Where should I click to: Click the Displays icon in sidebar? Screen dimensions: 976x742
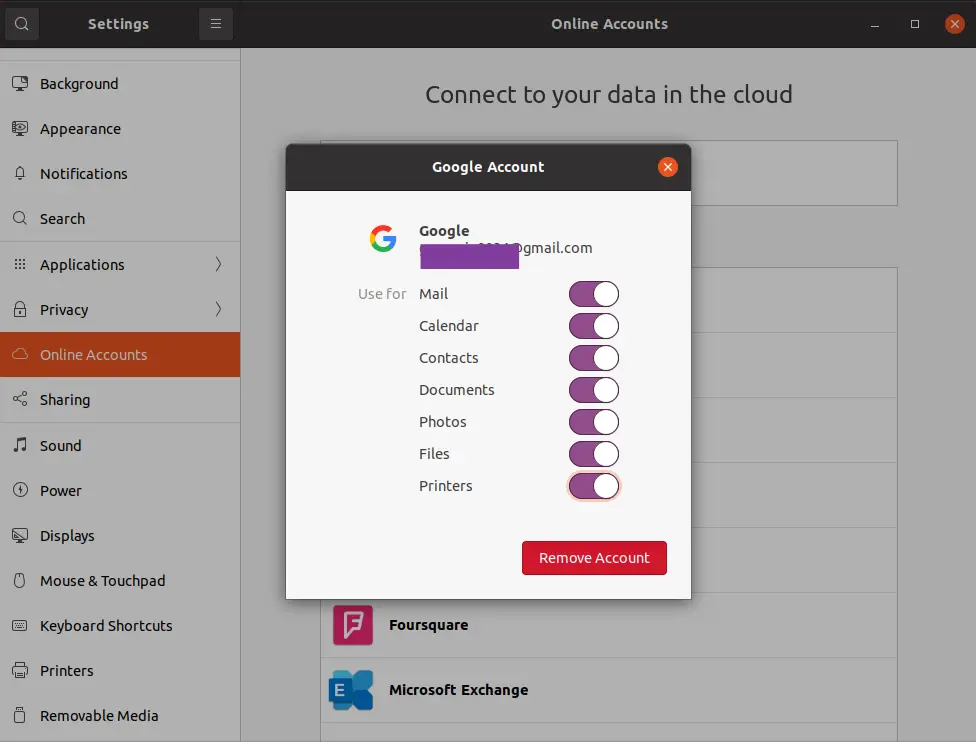click(x=20, y=535)
